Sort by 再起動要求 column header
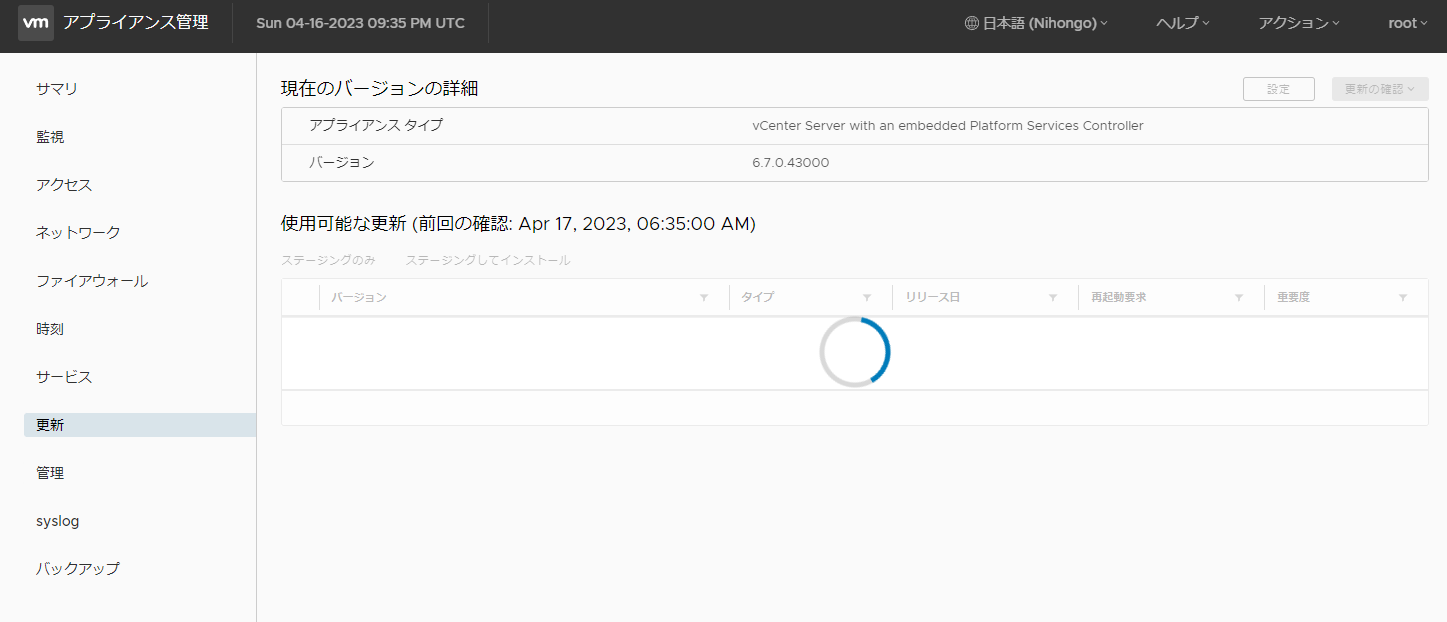The height and width of the screenshot is (622, 1447). point(1119,298)
